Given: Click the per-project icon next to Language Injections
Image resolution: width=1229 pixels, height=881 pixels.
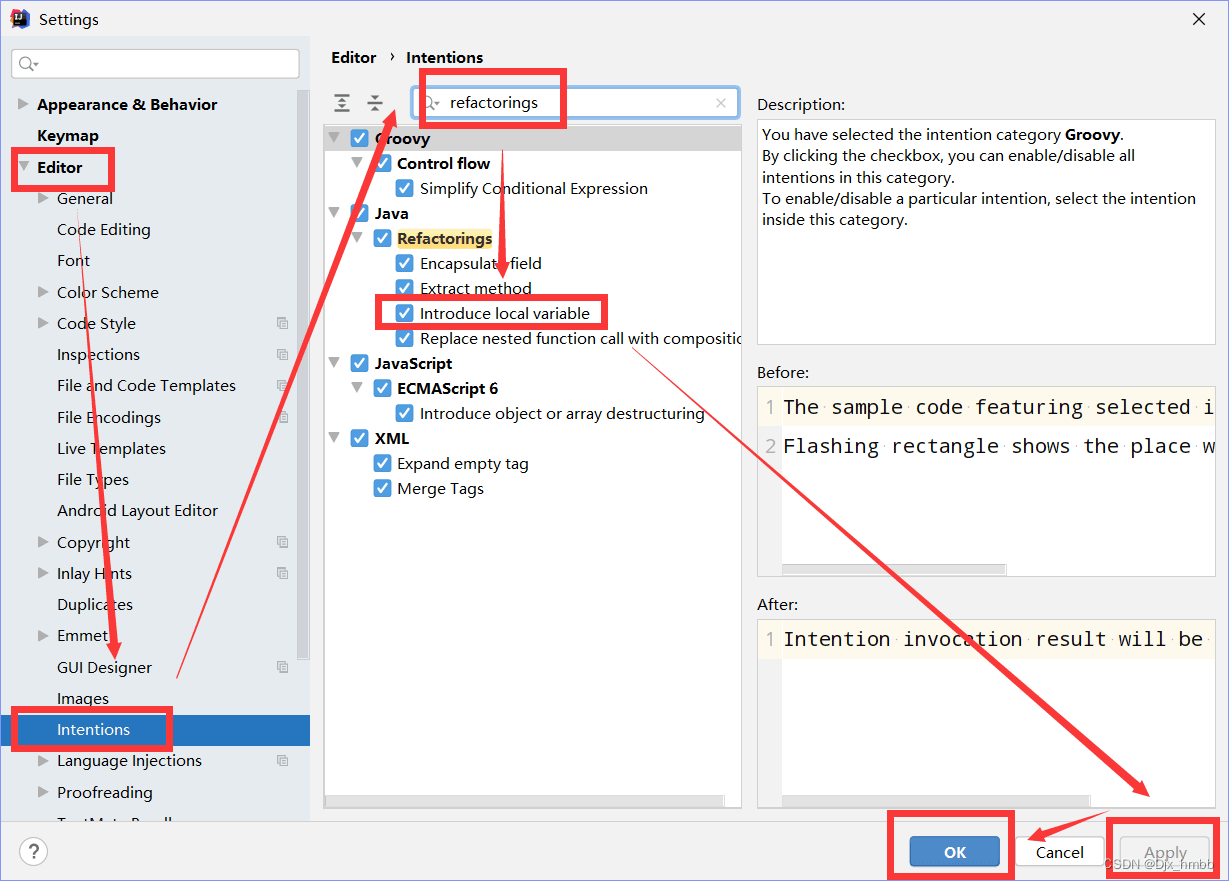Looking at the screenshot, I should (x=283, y=761).
